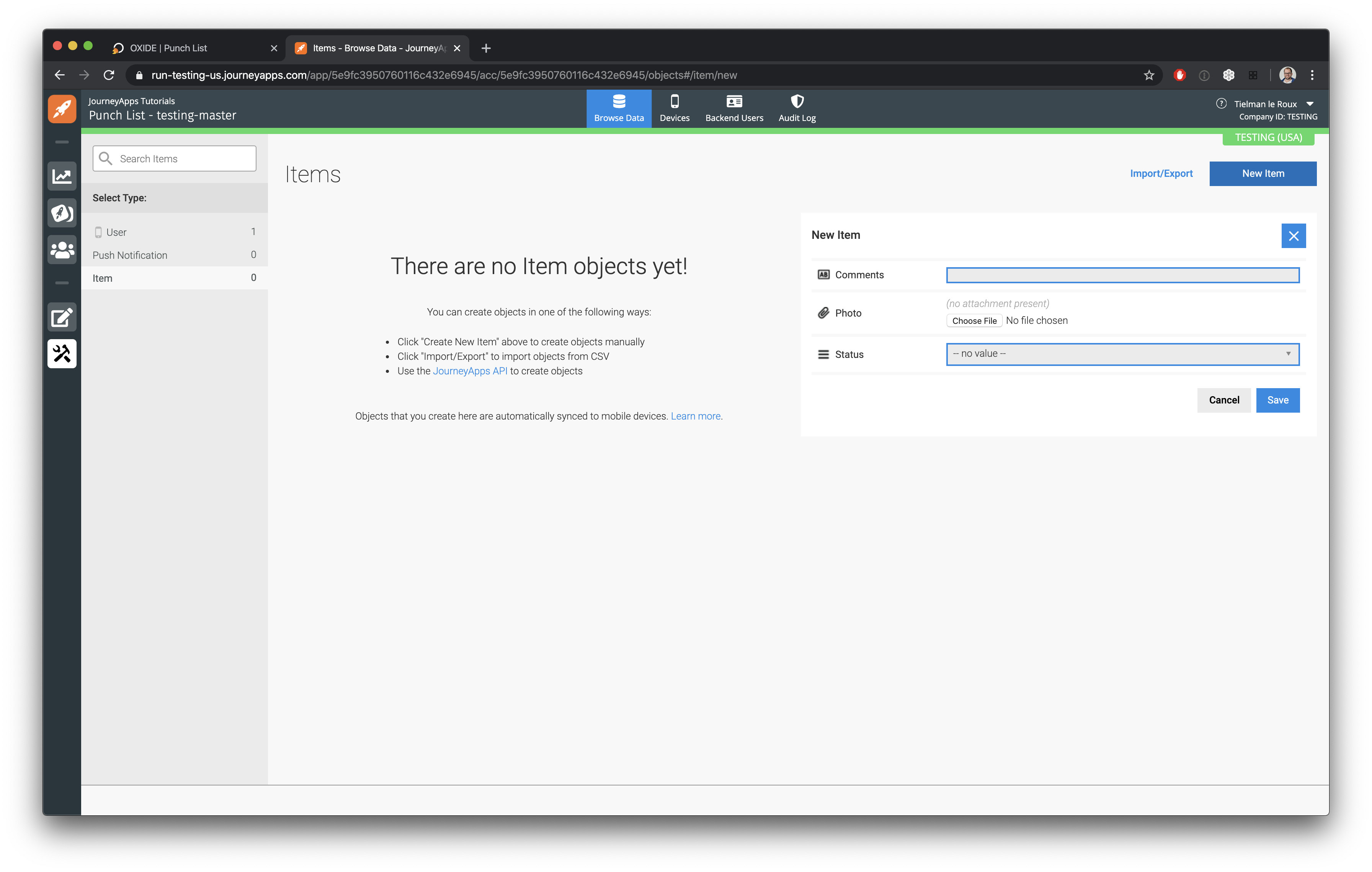The width and height of the screenshot is (1372, 872).
Task: Open the Status no value dropdown
Action: coord(1122,354)
